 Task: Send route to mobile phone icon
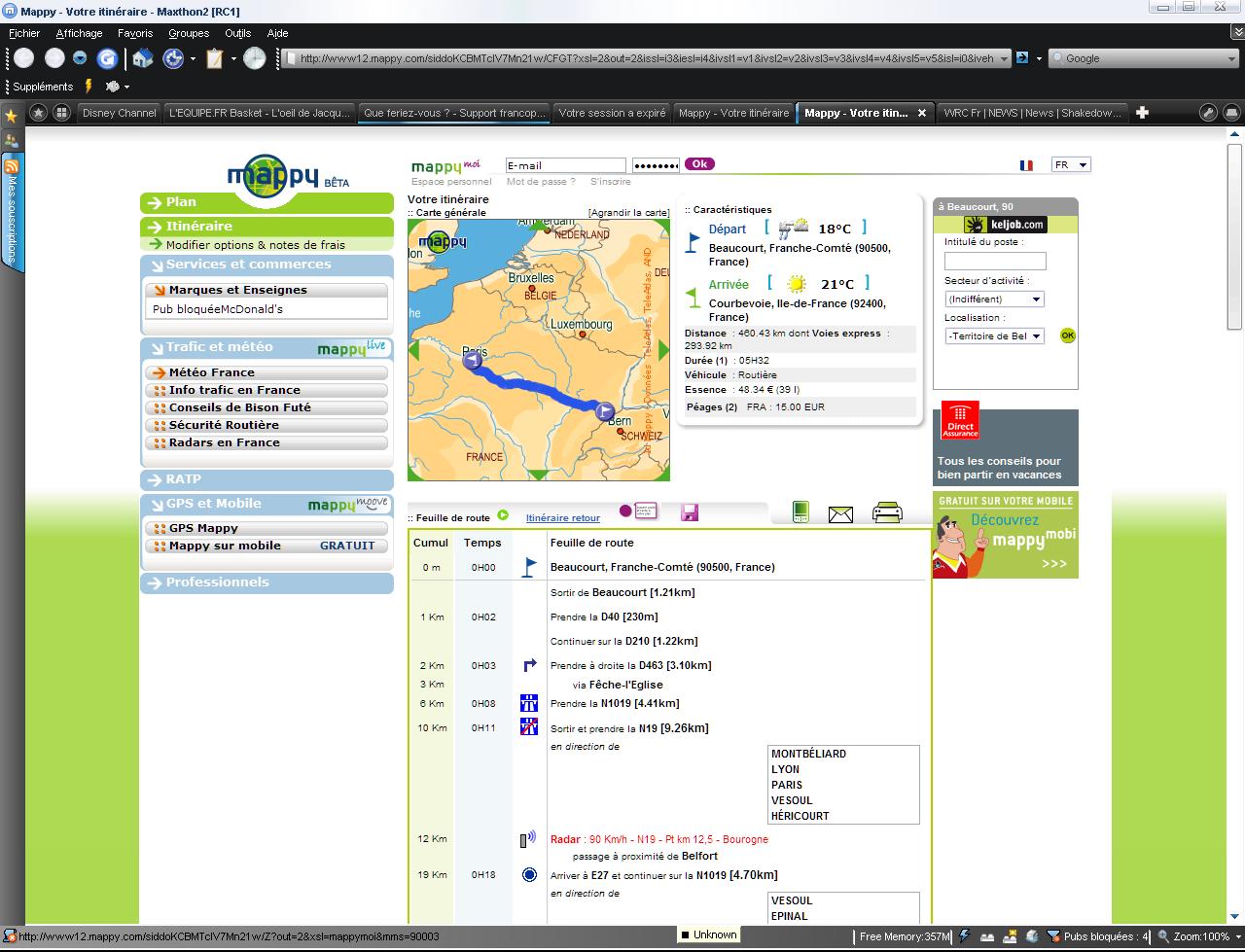pos(800,511)
